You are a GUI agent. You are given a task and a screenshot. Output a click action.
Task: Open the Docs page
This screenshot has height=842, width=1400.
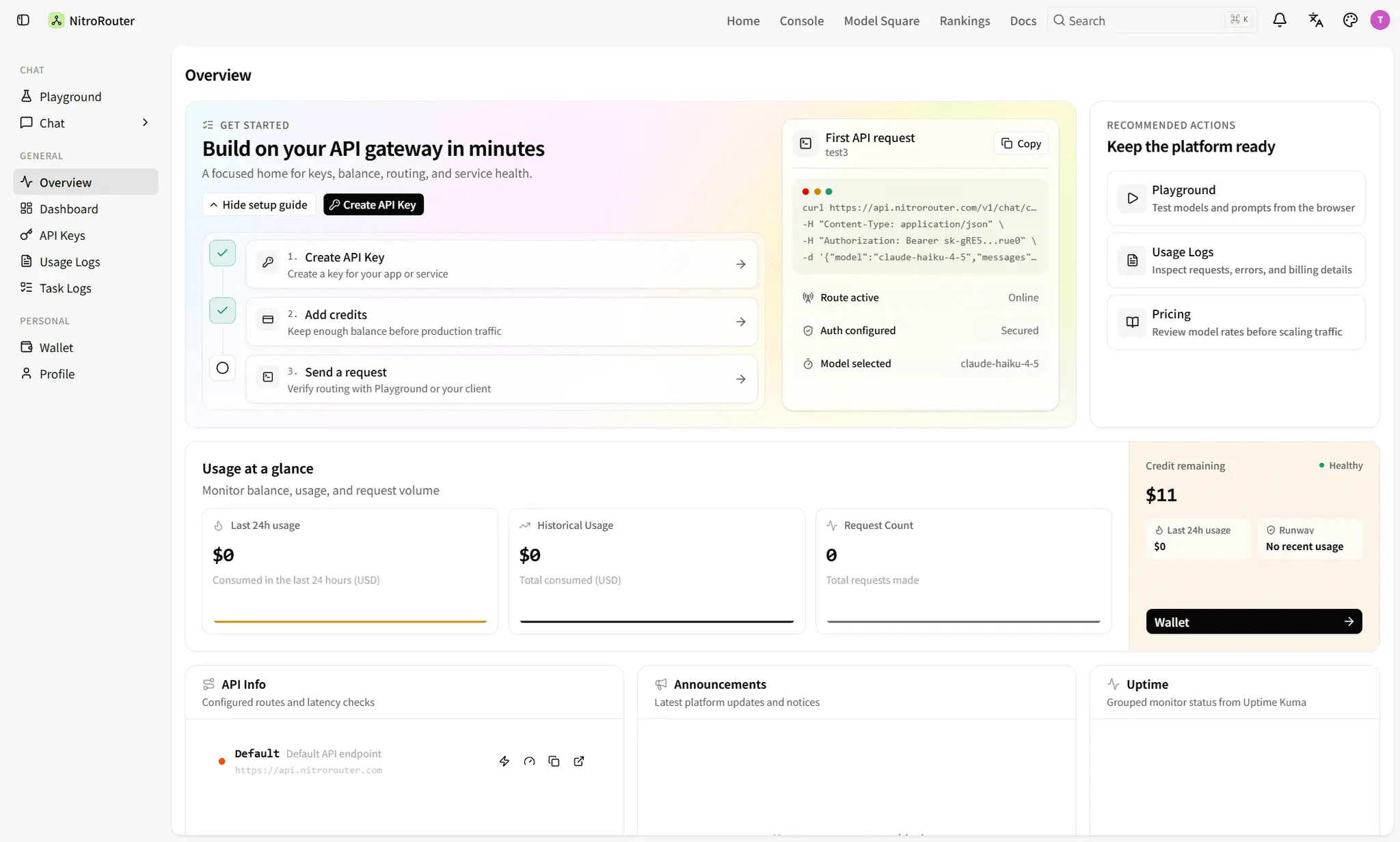pos(1023,21)
